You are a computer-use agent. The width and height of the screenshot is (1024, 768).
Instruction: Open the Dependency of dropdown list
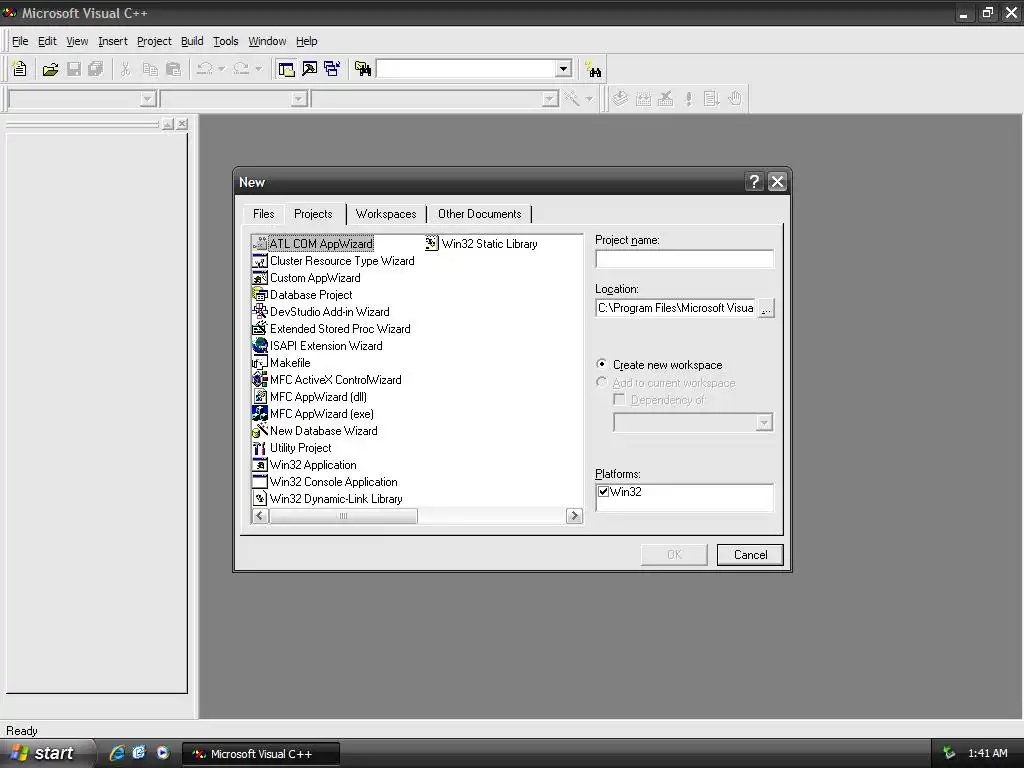click(x=763, y=423)
